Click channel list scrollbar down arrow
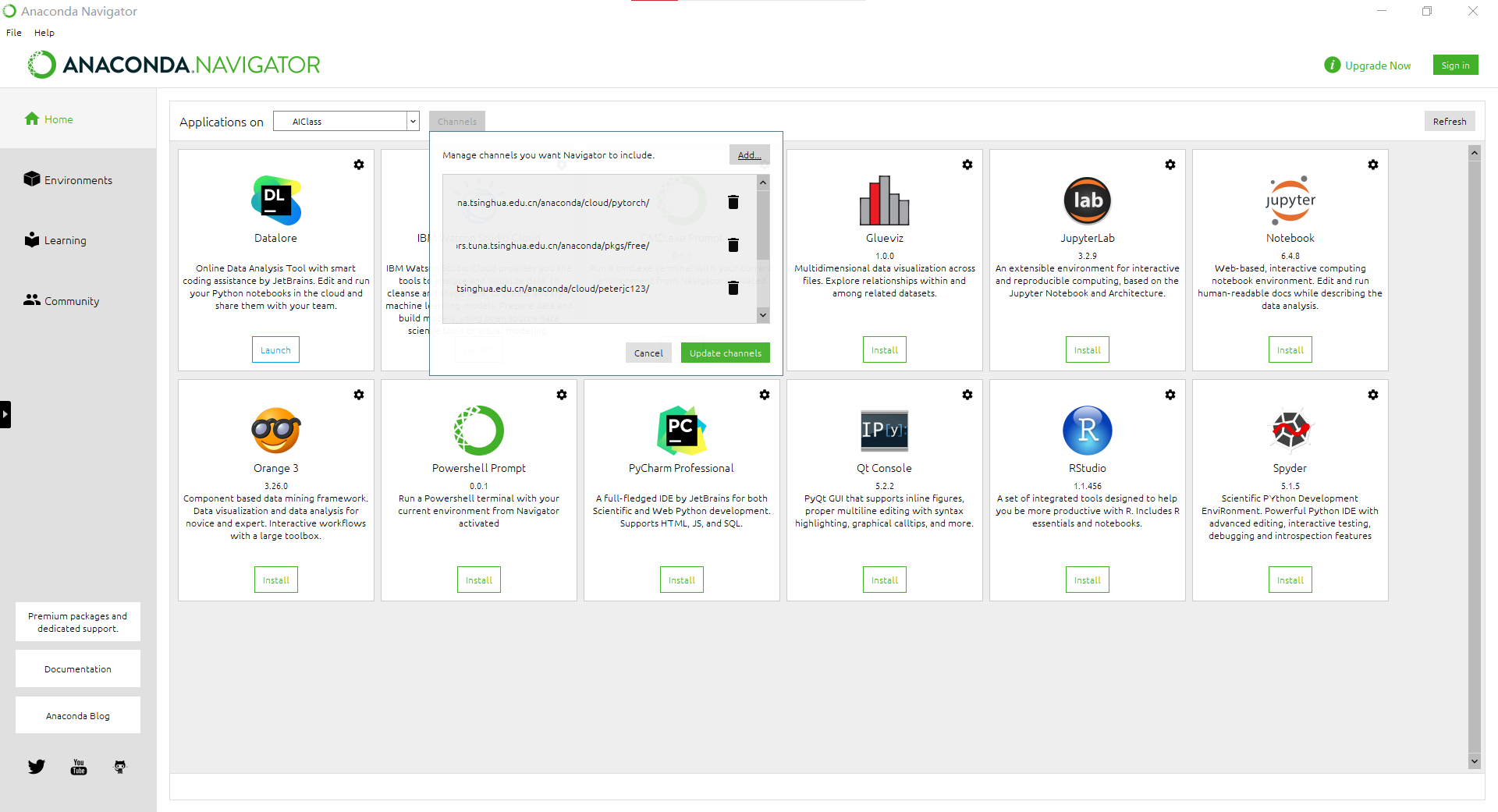 click(x=763, y=315)
